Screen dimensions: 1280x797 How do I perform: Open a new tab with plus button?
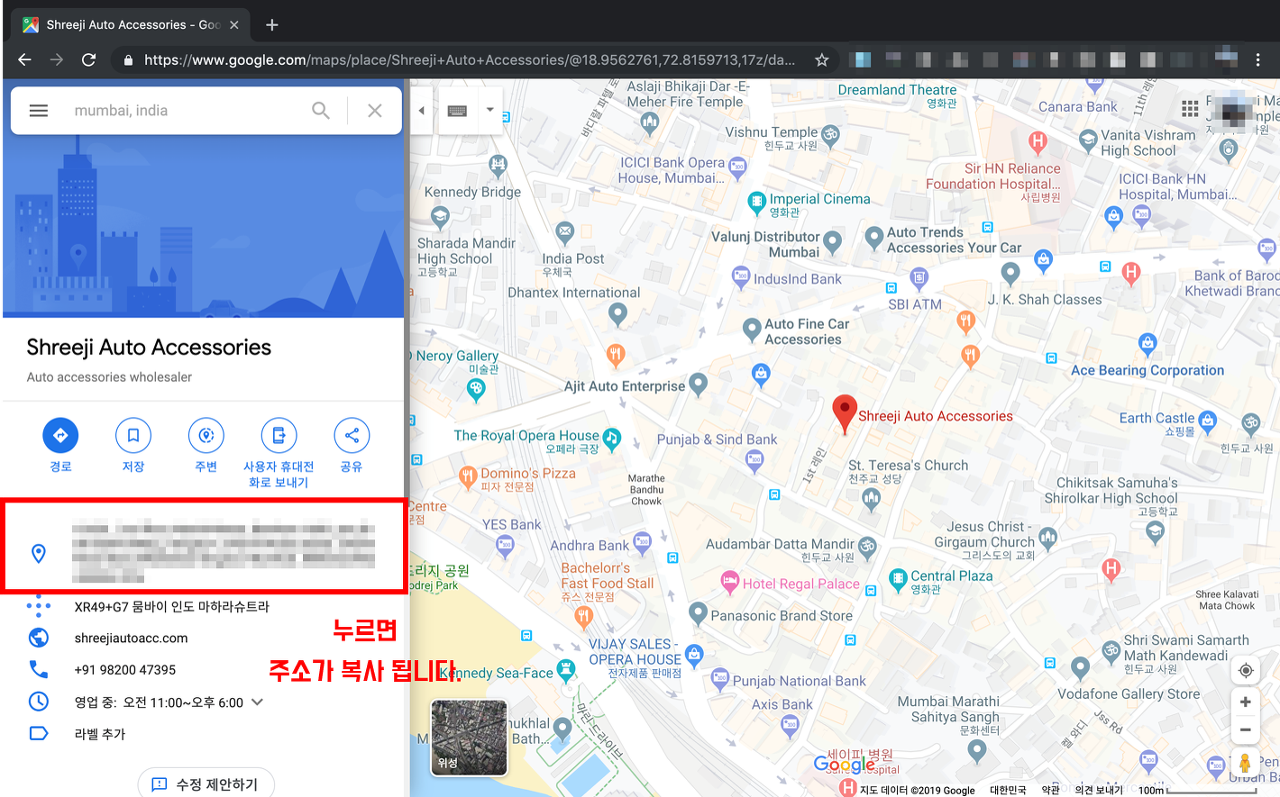click(x=272, y=25)
